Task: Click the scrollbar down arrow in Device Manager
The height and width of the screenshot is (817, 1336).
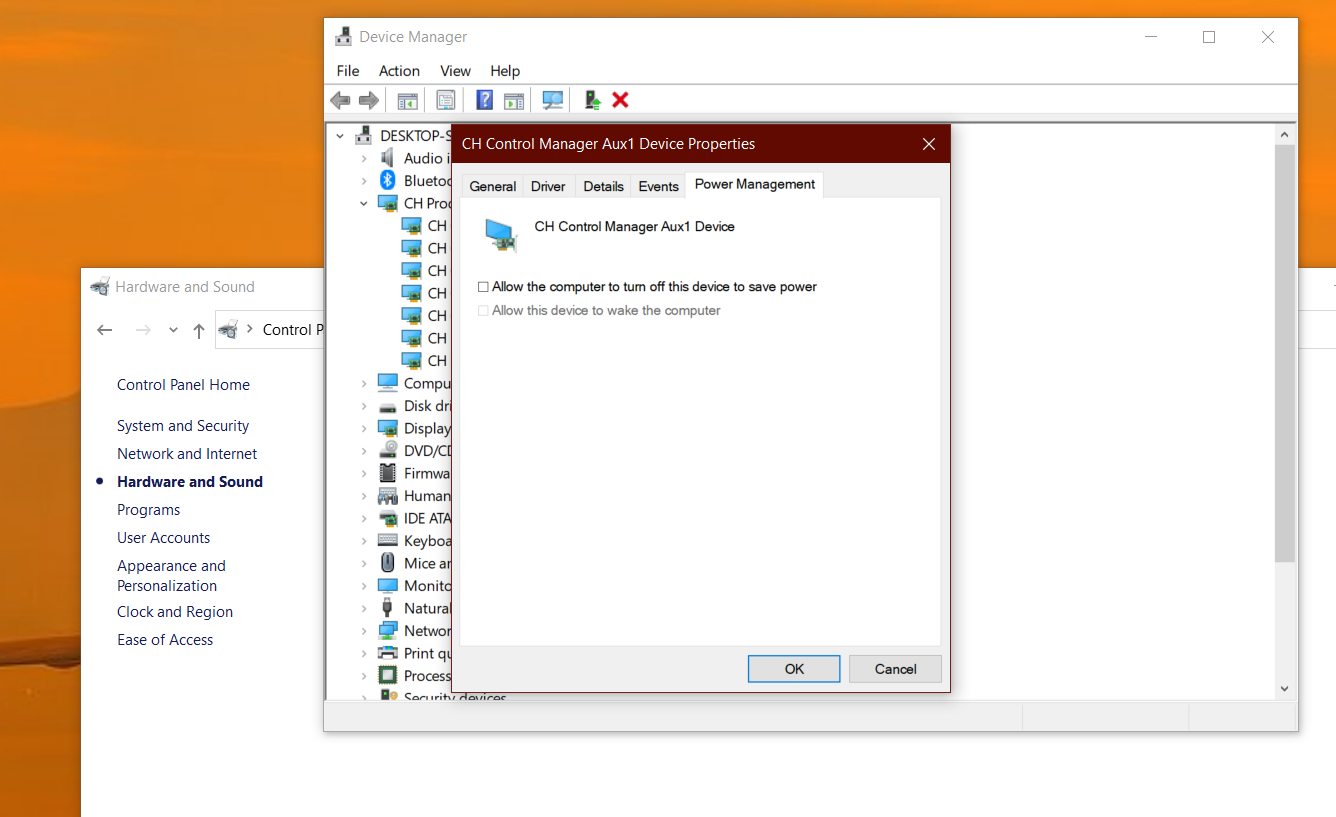Action: click(x=1285, y=688)
